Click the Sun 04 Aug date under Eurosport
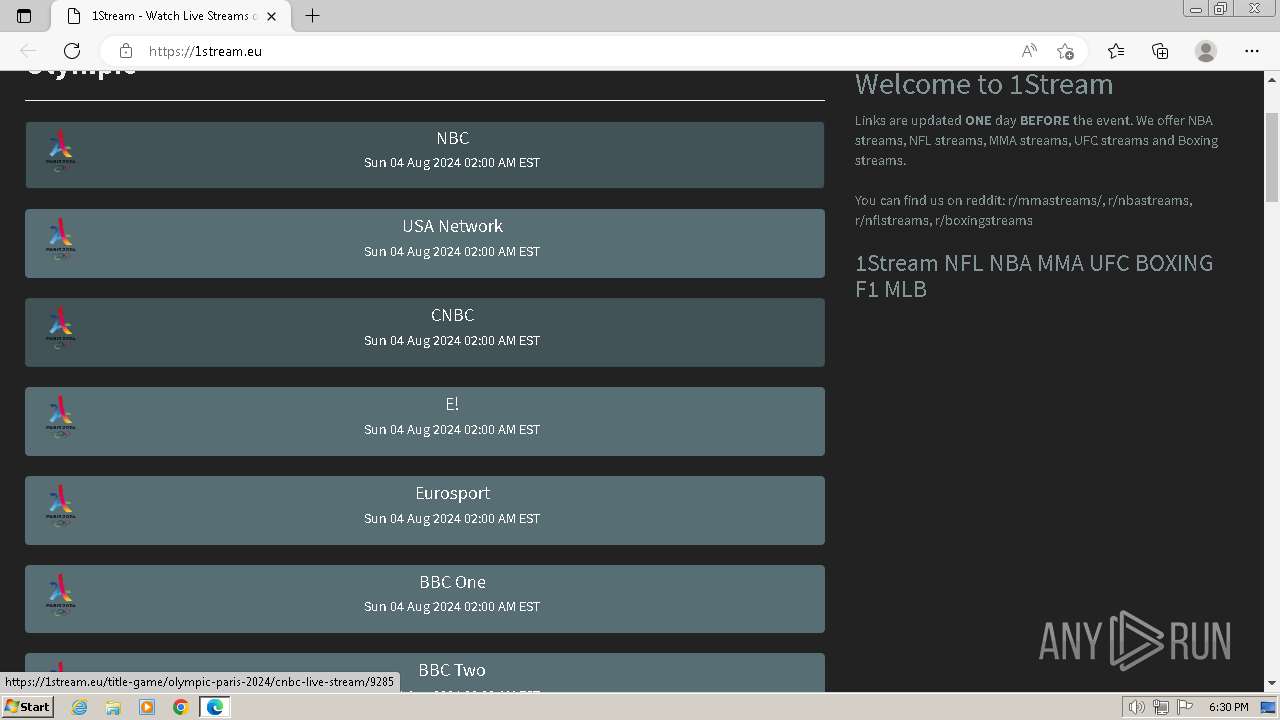 (x=452, y=519)
